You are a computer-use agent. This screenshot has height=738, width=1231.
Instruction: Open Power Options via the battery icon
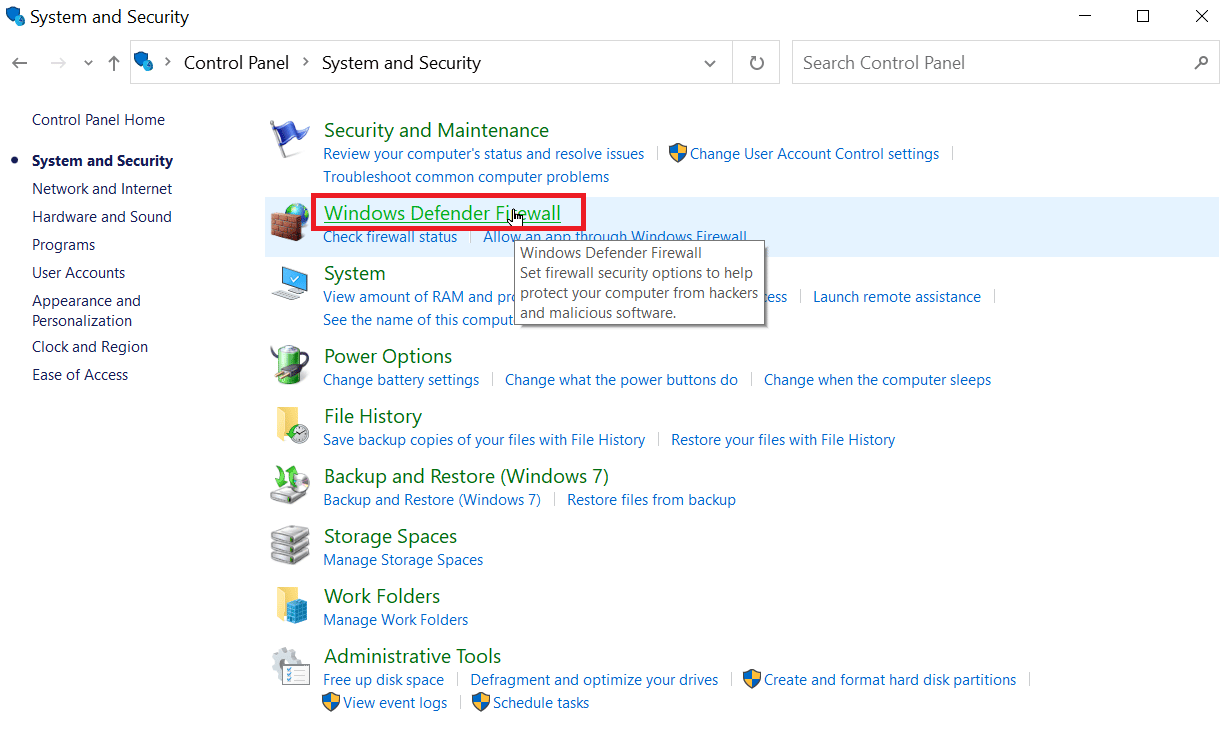(290, 366)
